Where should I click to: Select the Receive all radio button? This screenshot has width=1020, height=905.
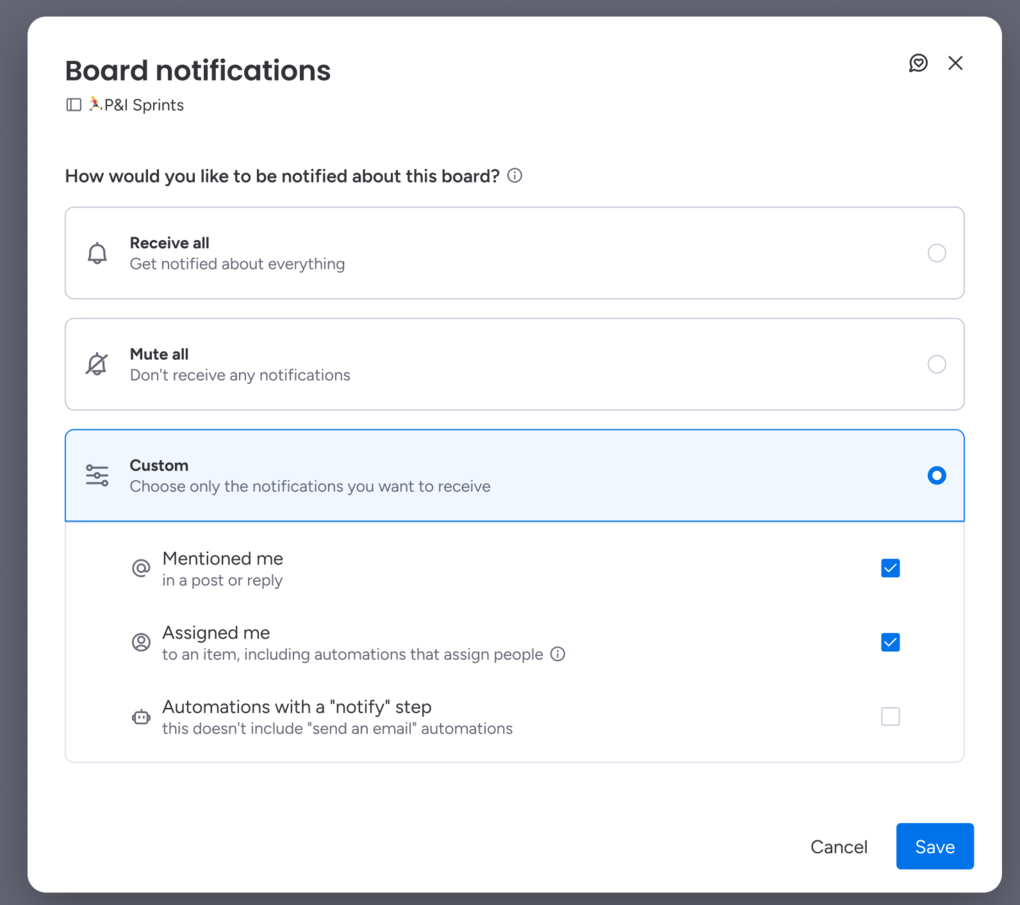pyautogui.click(x=936, y=253)
